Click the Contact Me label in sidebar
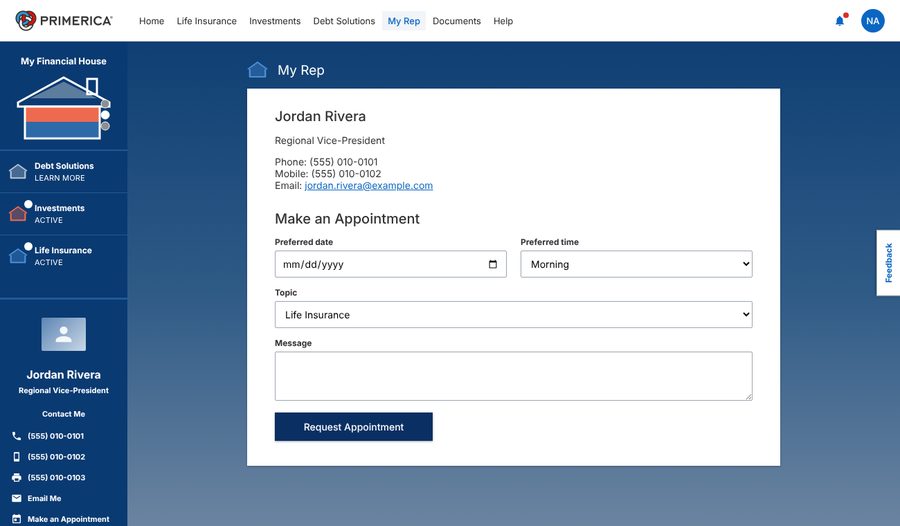 pos(64,414)
